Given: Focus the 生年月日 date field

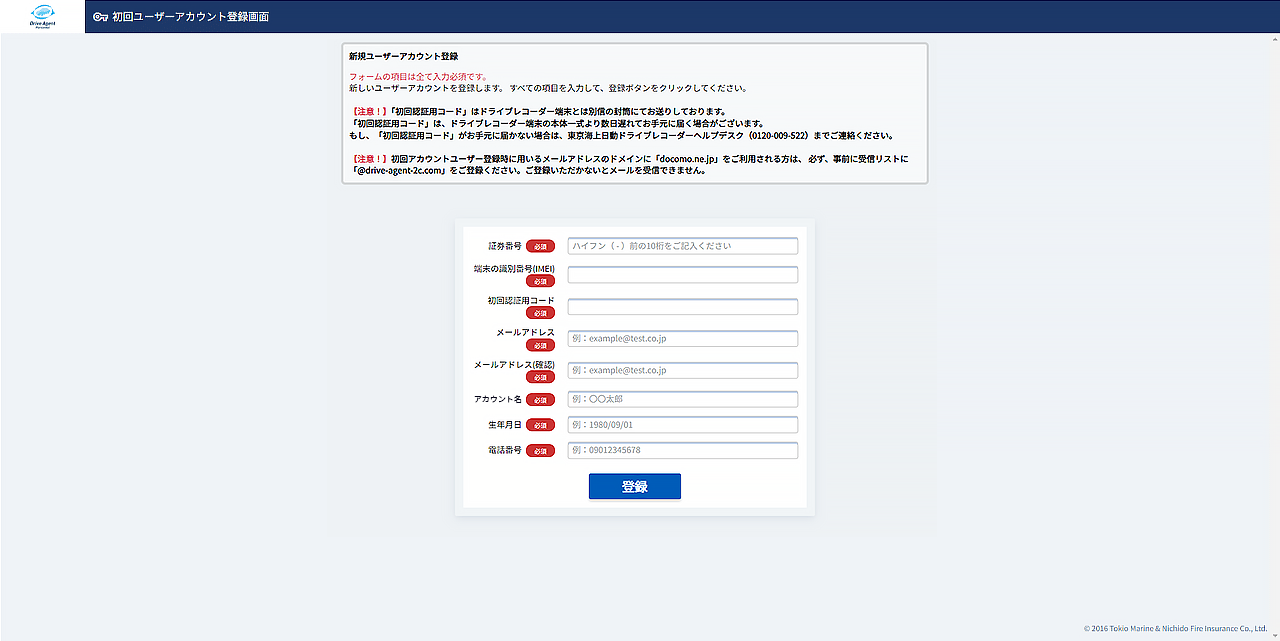Looking at the screenshot, I should click(682, 425).
